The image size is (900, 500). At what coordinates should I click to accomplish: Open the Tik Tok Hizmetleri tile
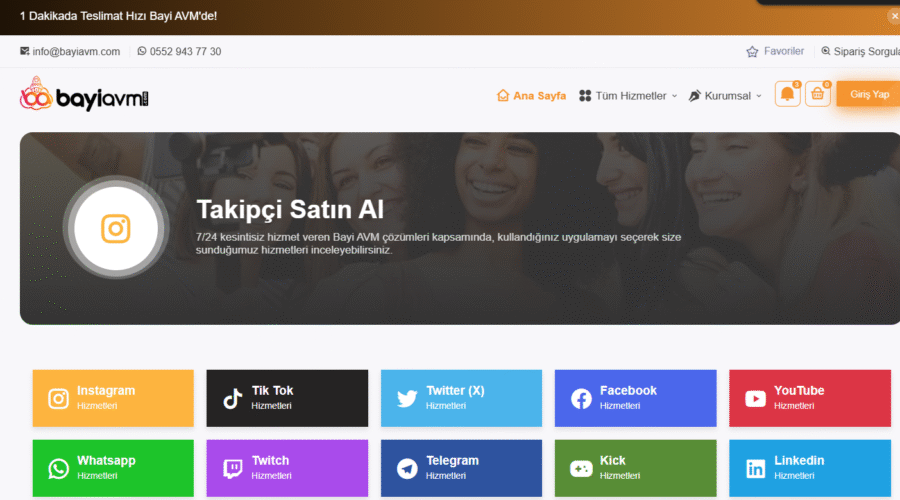click(287, 398)
